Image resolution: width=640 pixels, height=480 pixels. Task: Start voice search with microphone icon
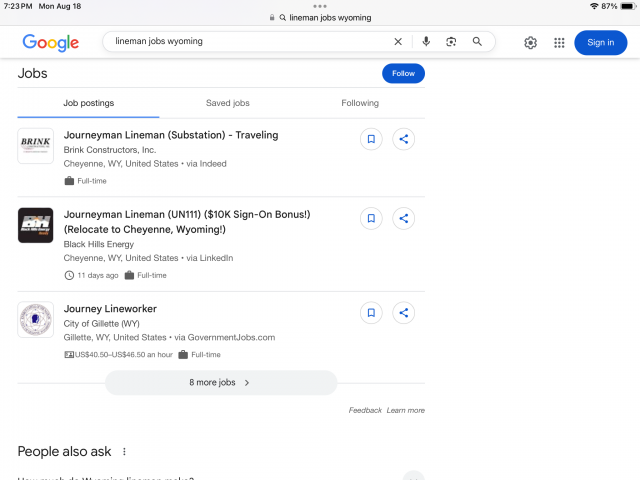[x=426, y=42]
